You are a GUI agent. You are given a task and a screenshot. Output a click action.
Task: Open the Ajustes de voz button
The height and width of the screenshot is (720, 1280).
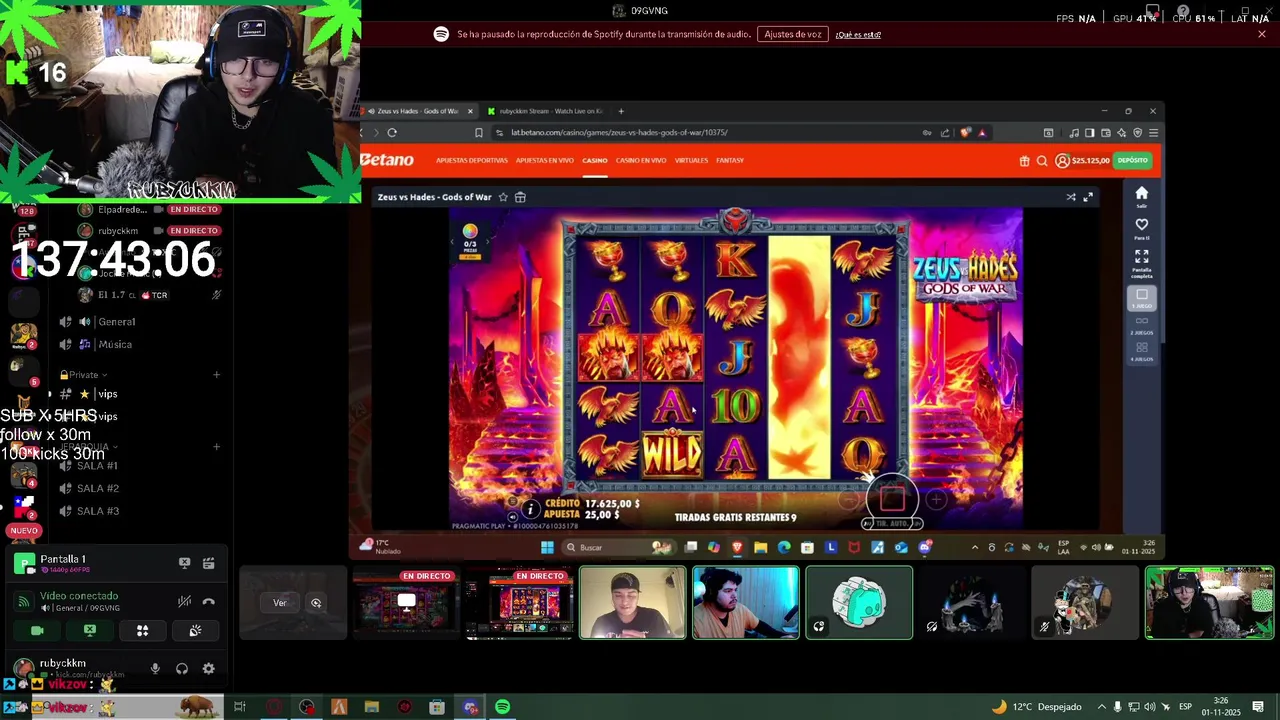pos(793,34)
